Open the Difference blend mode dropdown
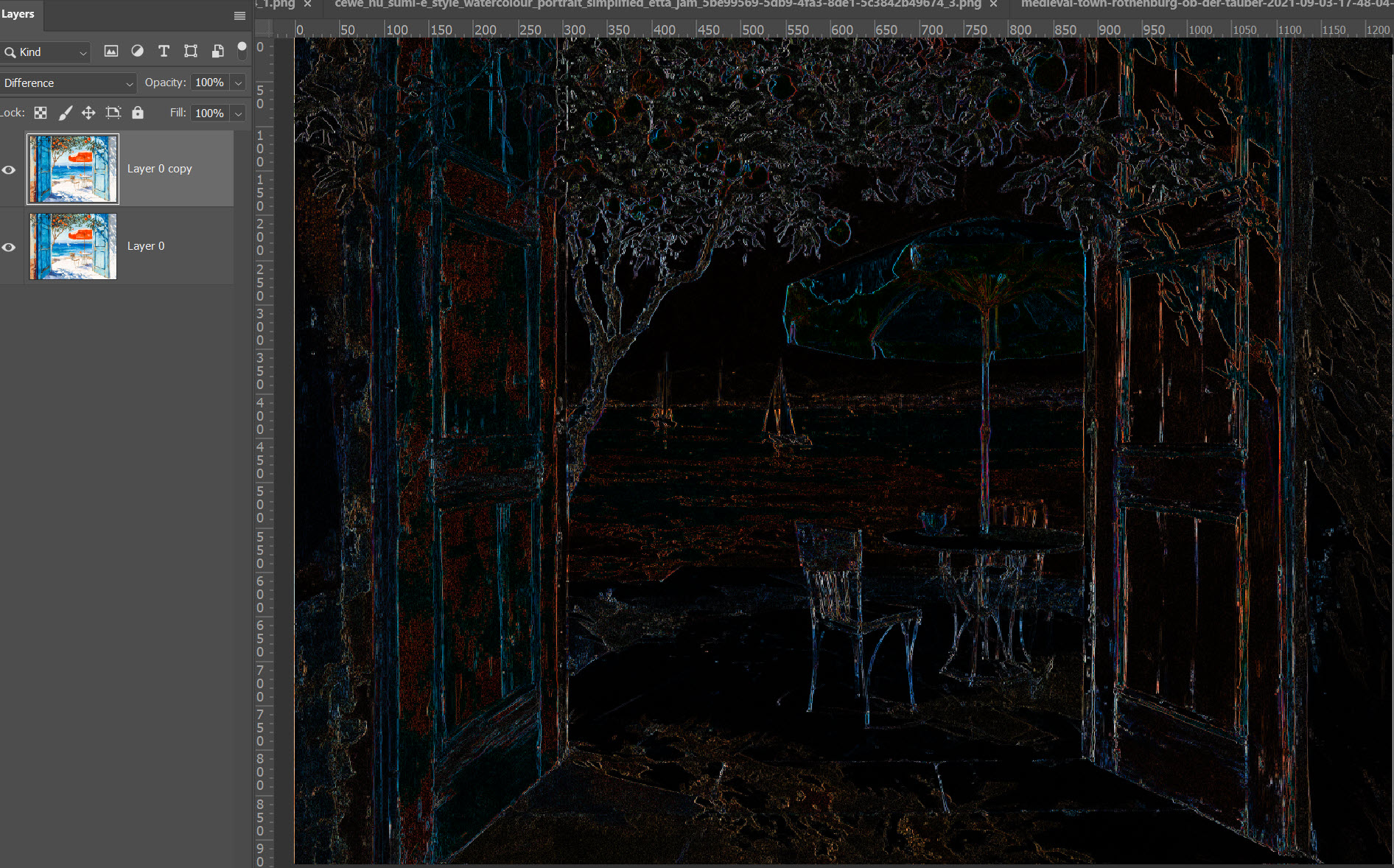The width and height of the screenshot is (1394, 868). click(x=68, y=83)
